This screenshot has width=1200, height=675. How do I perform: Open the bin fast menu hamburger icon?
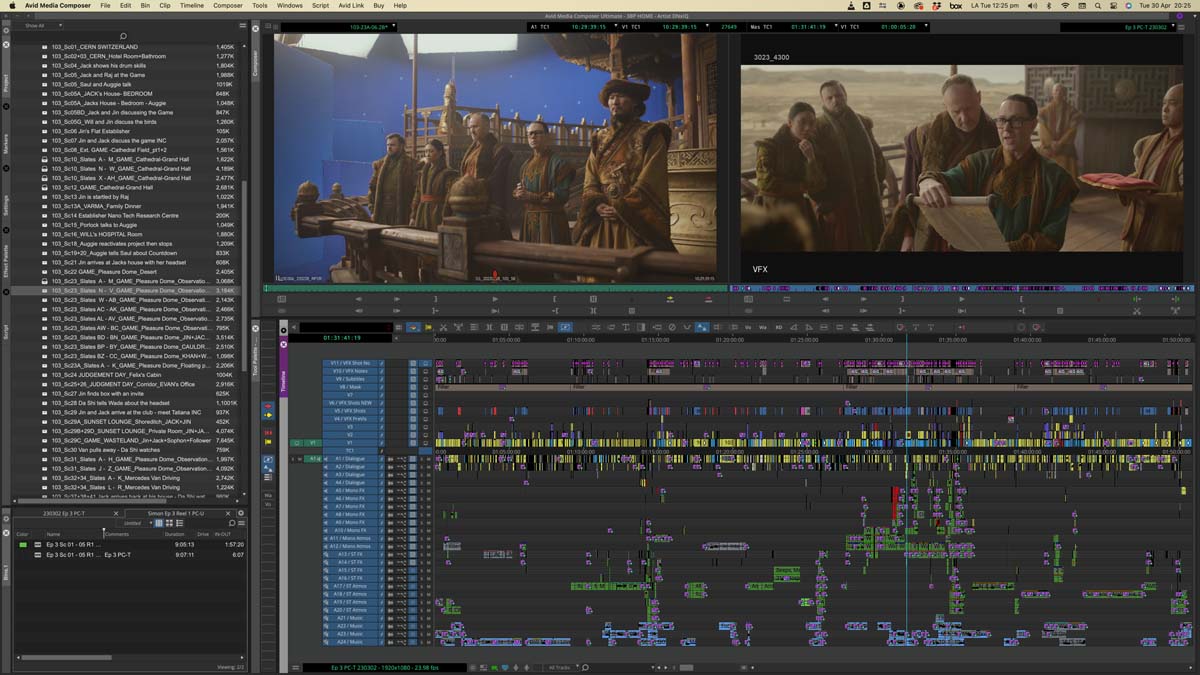[242, 523]
